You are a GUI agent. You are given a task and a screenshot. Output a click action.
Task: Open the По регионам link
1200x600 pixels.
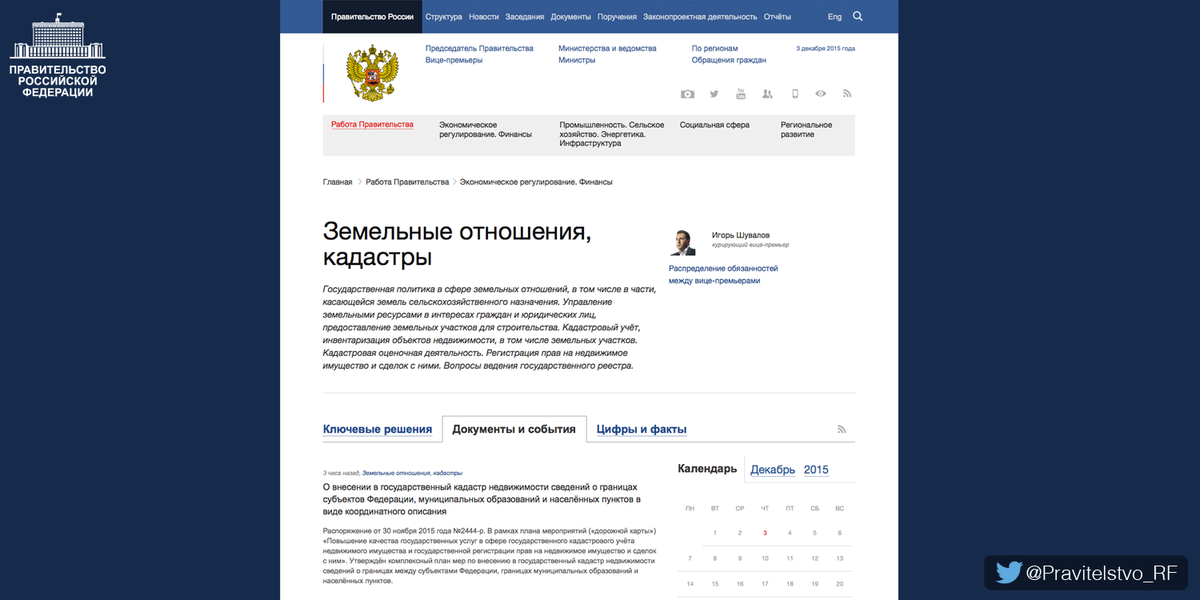[x=715, y=48]
